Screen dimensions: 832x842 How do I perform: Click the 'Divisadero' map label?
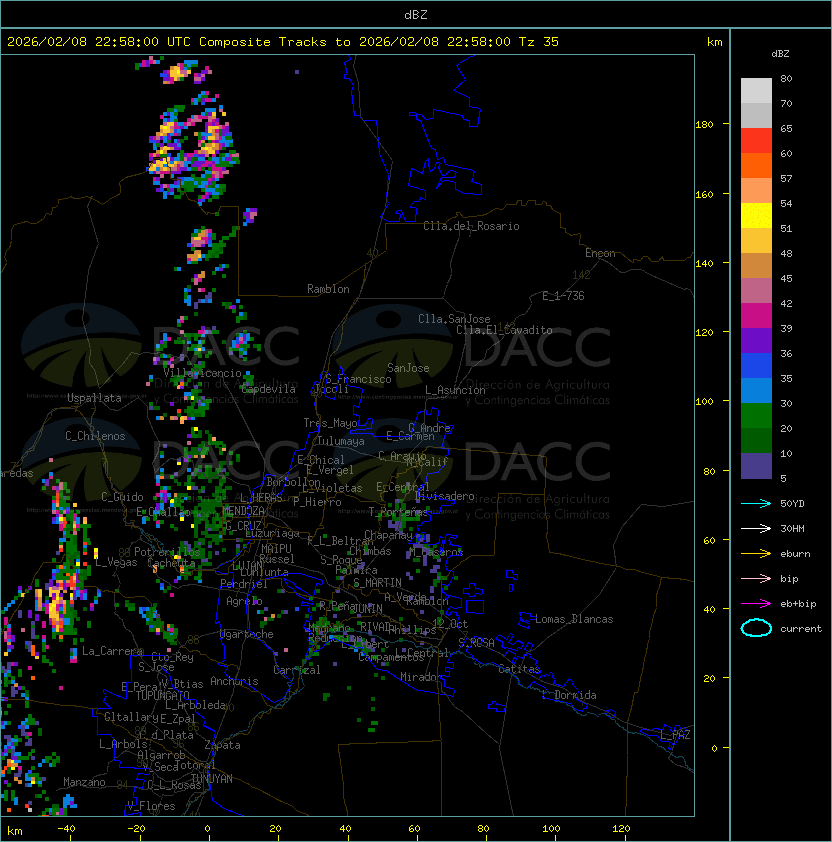tap(445, 496)
